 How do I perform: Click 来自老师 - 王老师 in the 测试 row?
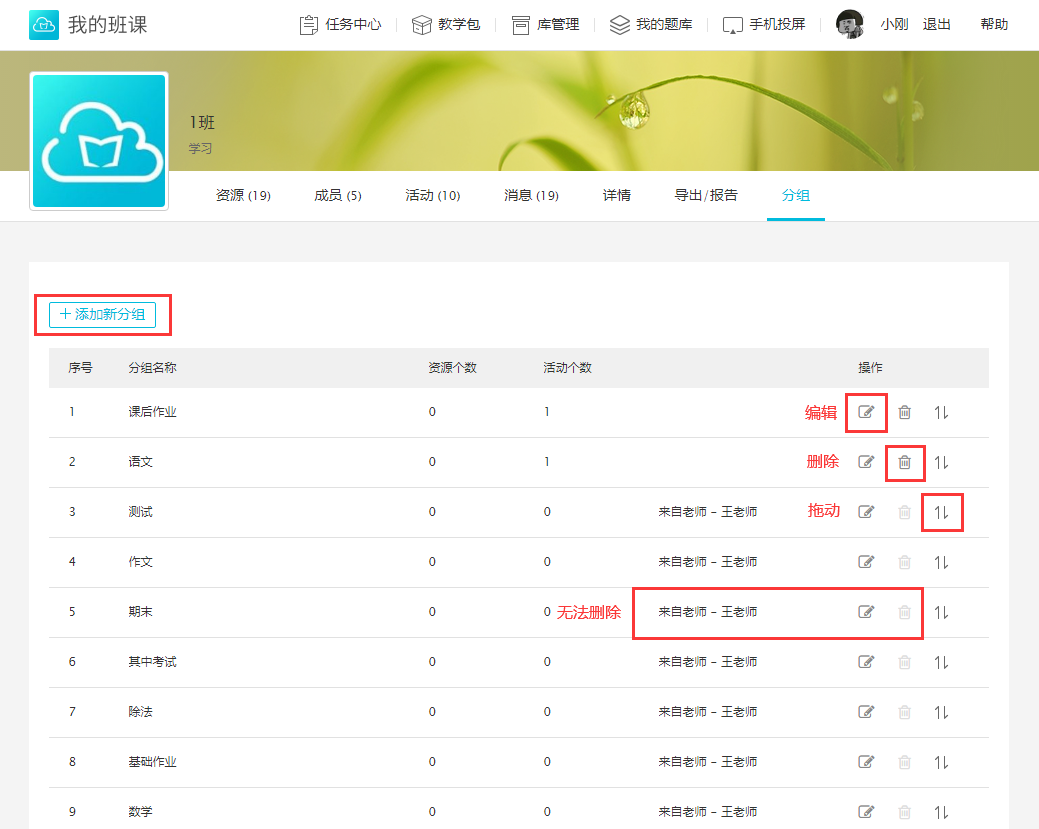tap(708, 512)
